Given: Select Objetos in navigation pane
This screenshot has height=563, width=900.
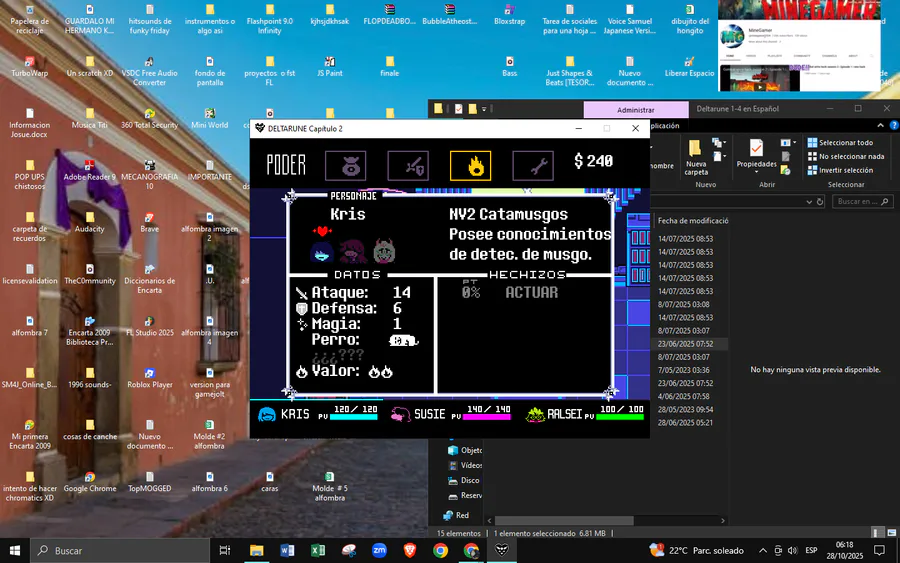Looking at the screenshot, I should coord(465,451).
